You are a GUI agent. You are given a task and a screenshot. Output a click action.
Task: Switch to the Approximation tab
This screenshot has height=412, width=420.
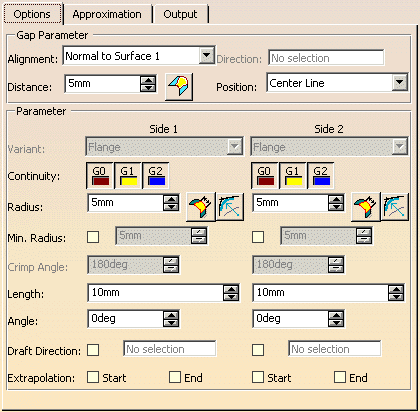107,14
